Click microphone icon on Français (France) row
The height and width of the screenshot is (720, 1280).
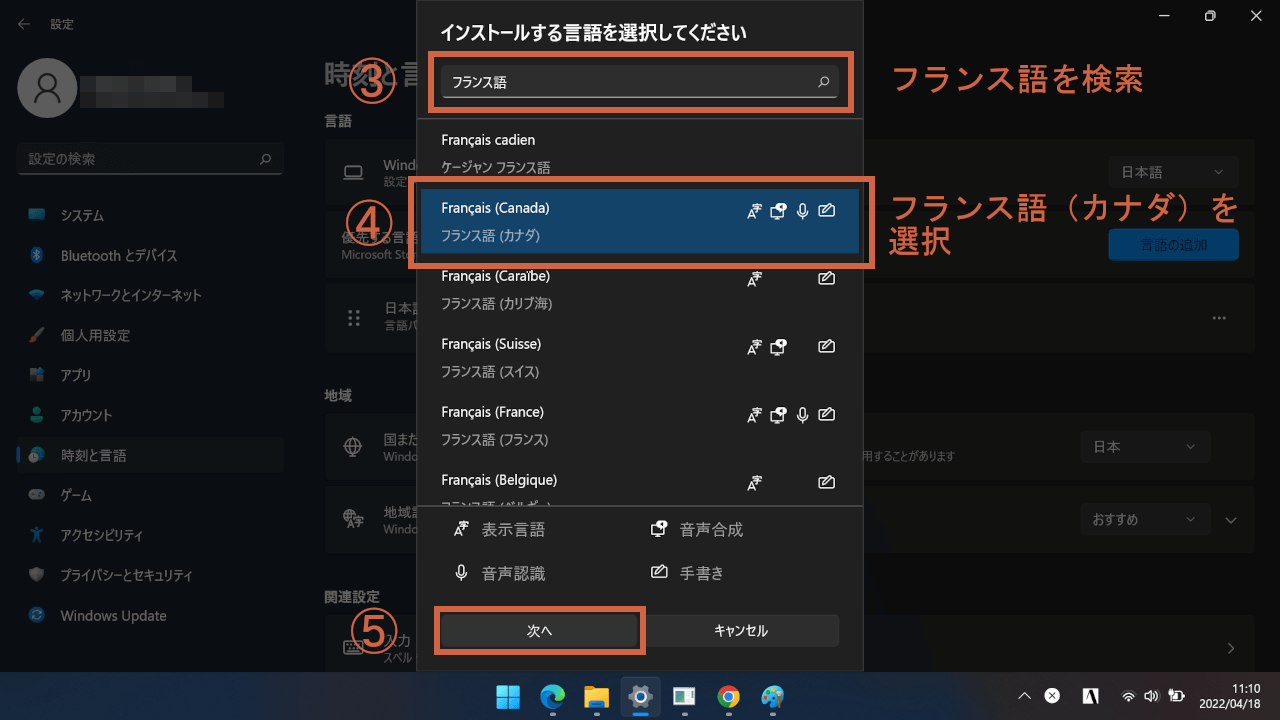point(802,415)
